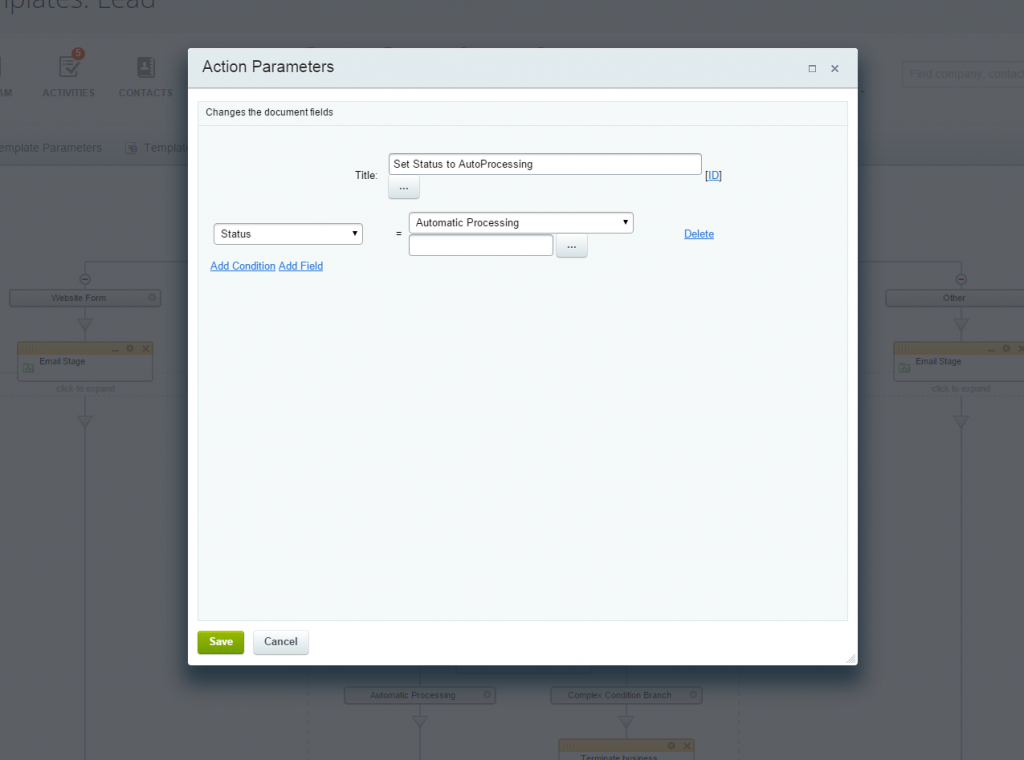Close the Action Parameters dialog
This screenshot has height=760, width=1024.
click(835, 69)
